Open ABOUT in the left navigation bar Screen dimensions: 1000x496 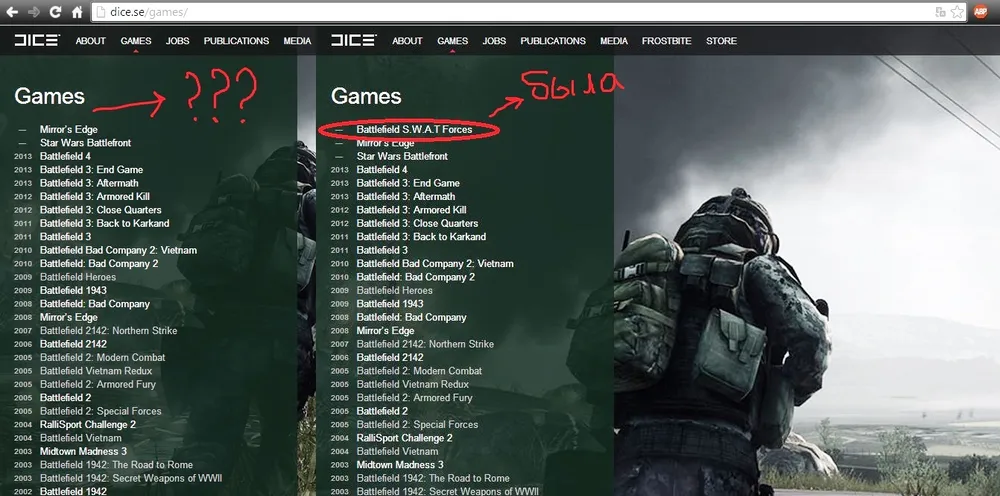[x=91, y=41]
